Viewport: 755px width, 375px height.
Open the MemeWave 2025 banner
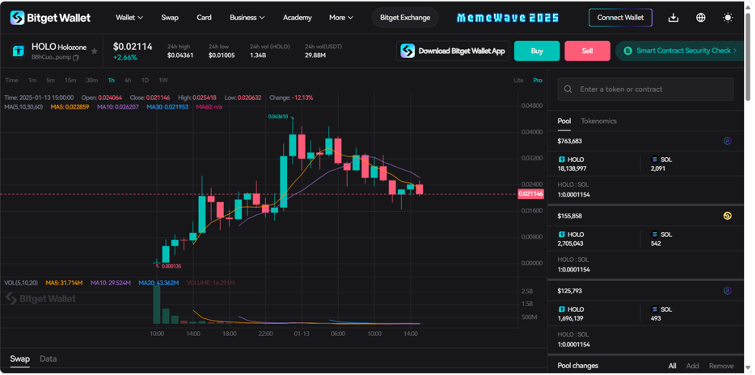tap(508, 18)
